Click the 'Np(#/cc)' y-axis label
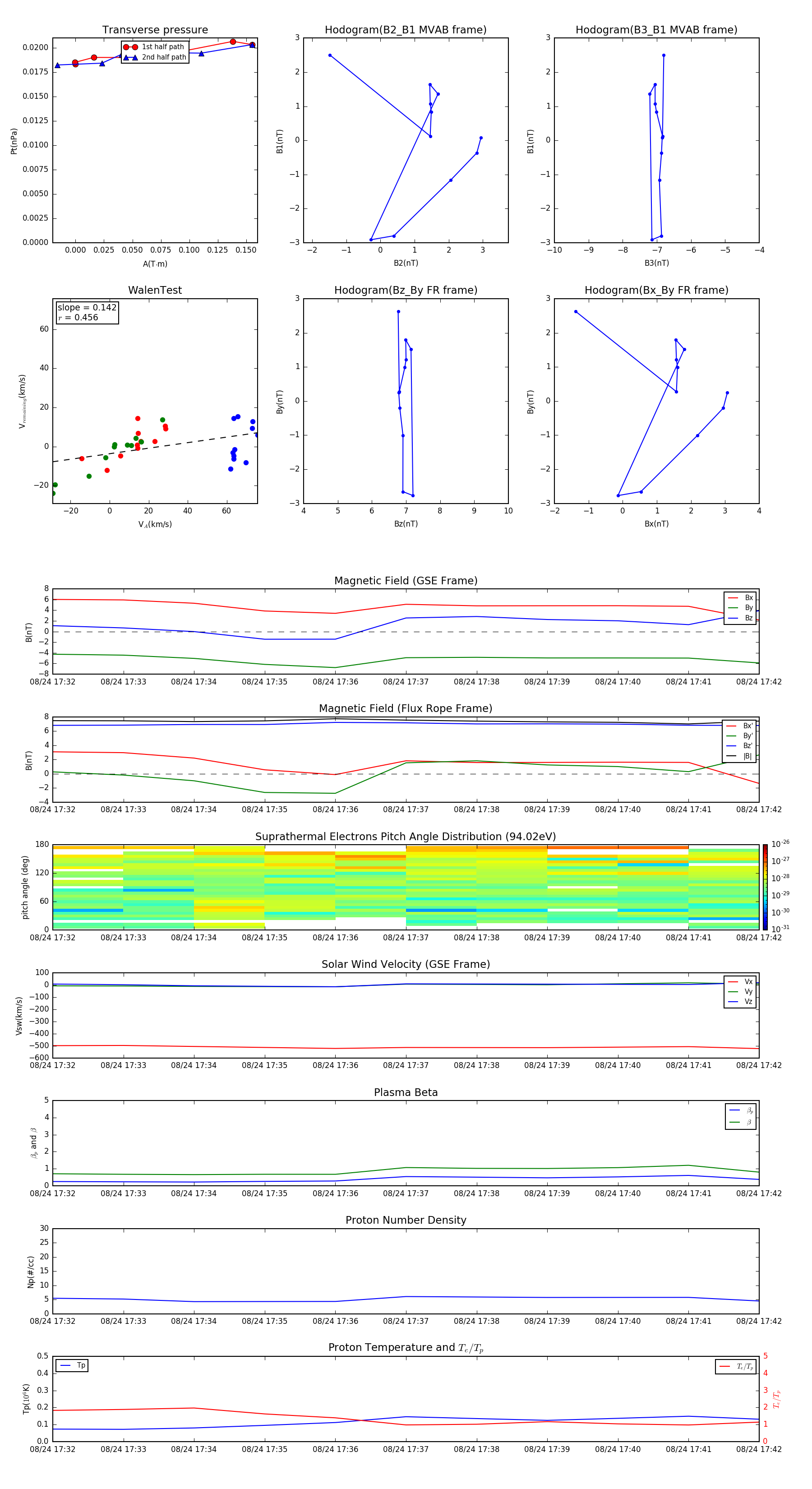 tap(31, 1272)
